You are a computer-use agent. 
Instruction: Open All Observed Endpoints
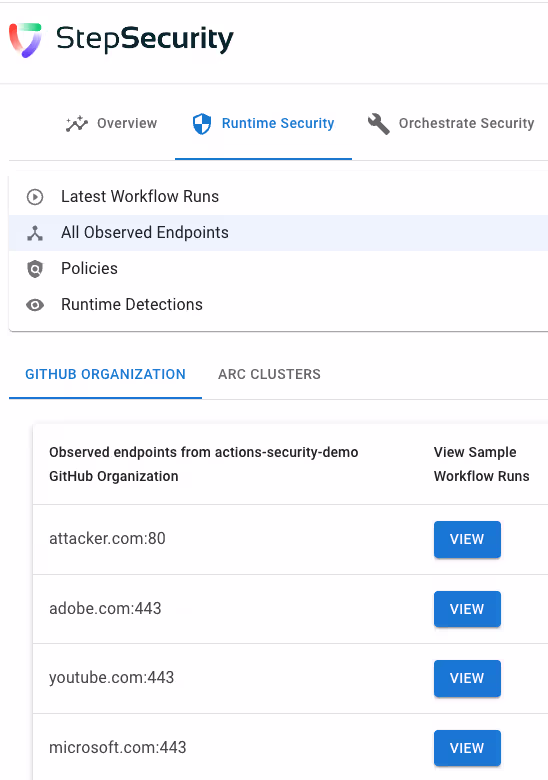278,233
